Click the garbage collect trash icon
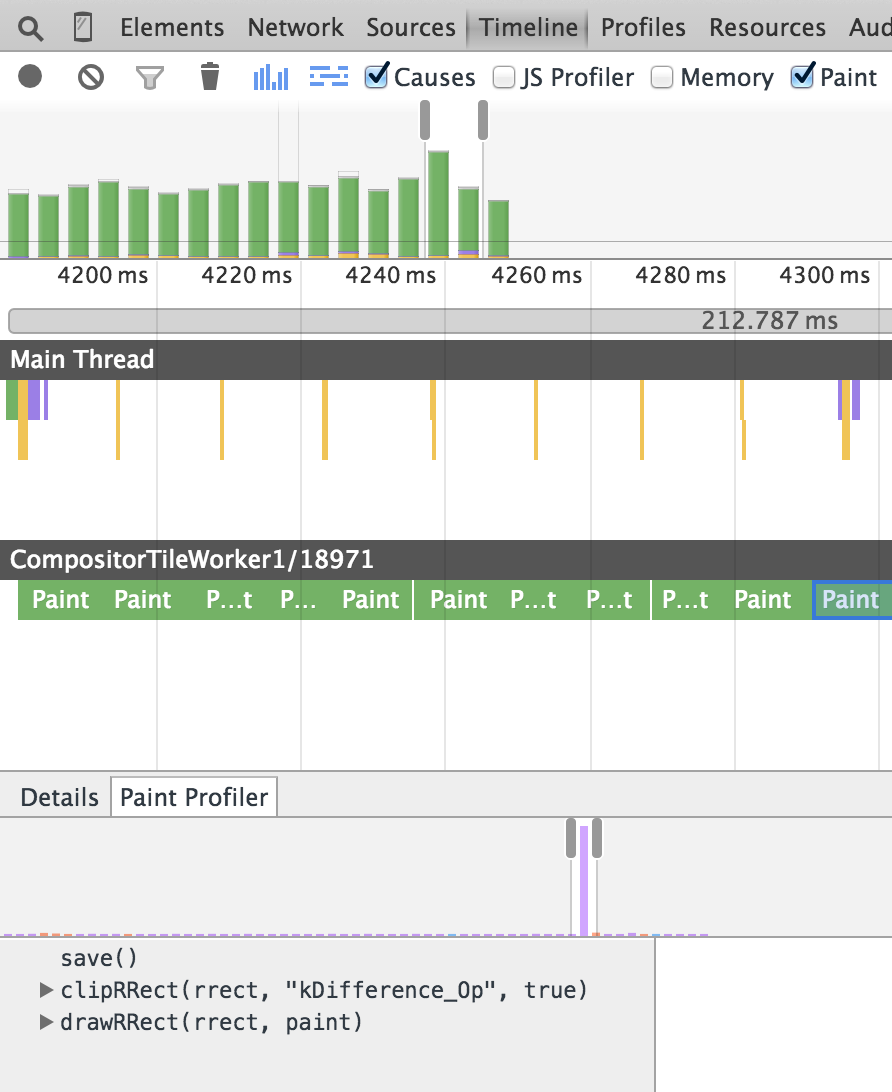This screenshot has width=892, height=1092. point(210,76)
